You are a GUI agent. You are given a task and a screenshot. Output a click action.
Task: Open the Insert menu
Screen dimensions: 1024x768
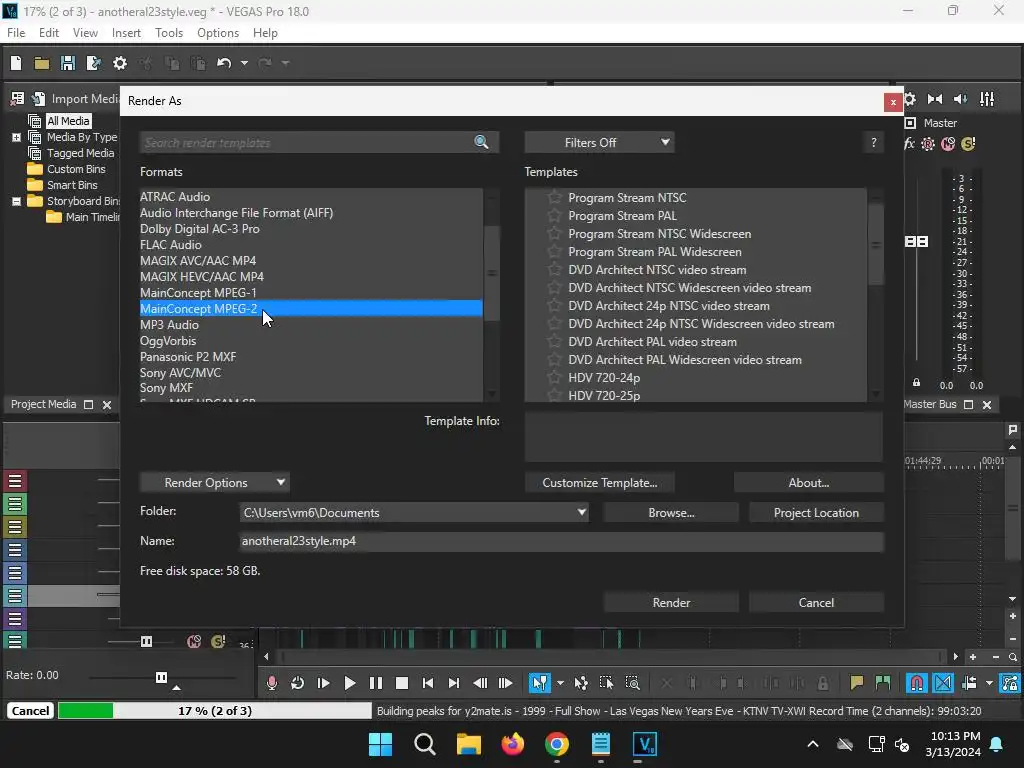(x=126, y=33)
